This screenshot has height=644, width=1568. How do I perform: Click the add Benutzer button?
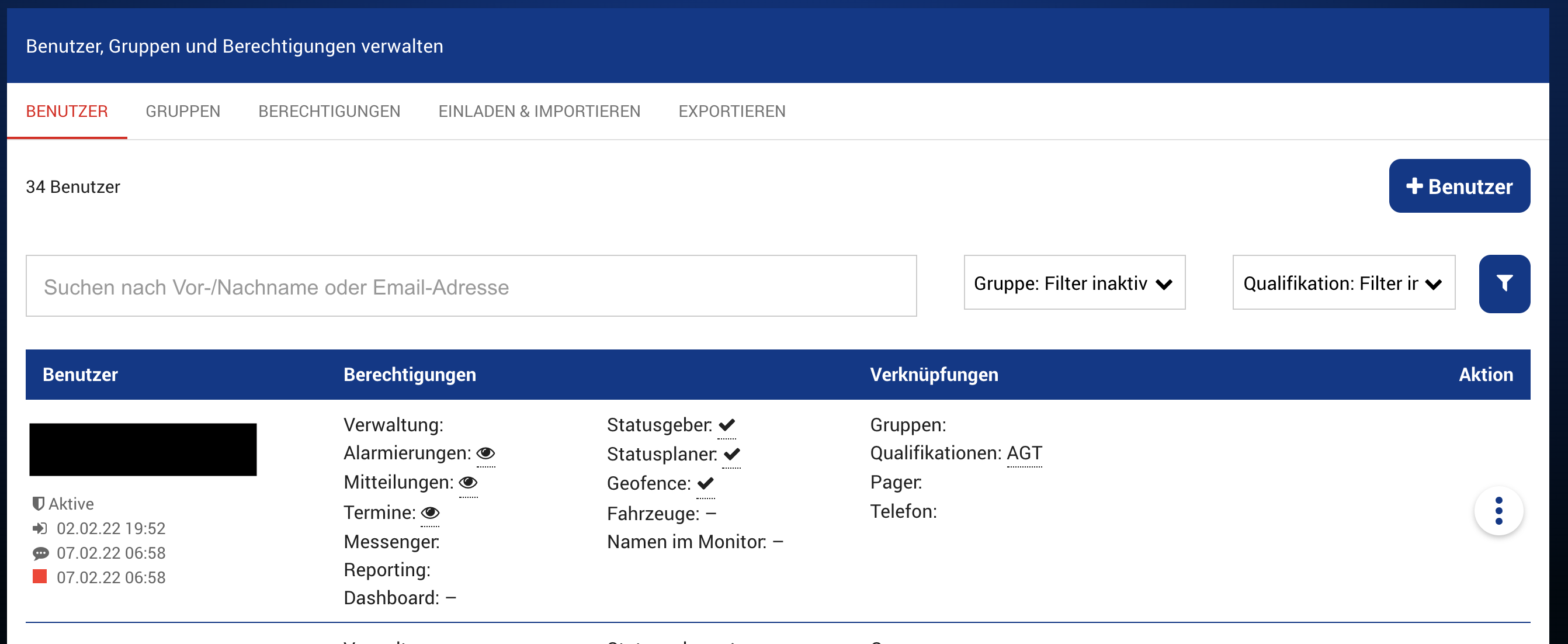pos(1458,186)
